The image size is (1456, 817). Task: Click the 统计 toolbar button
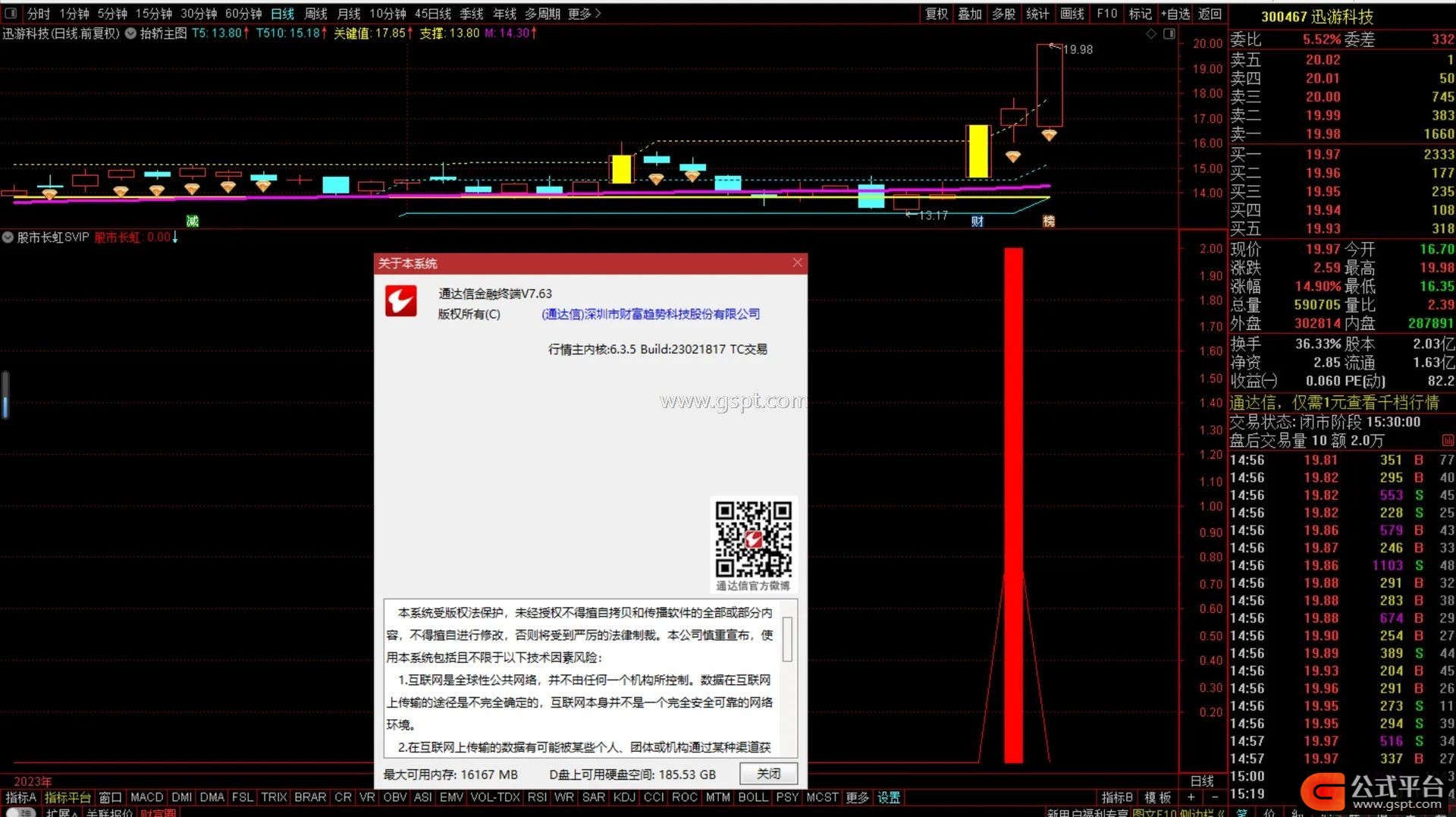1037,14
